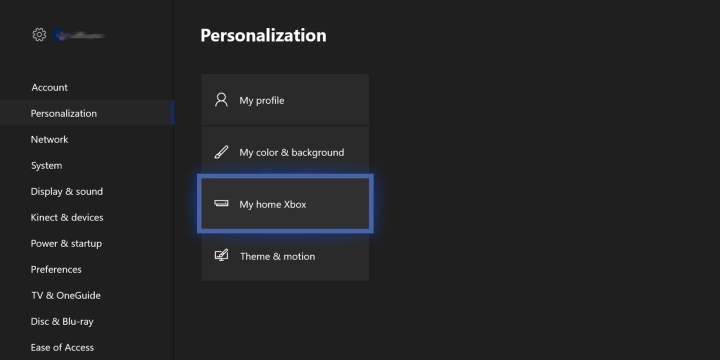Image resolution: width=720 pixels, height=360 pixels.
Task: Open the Preferences category
Action: [56, 270]
